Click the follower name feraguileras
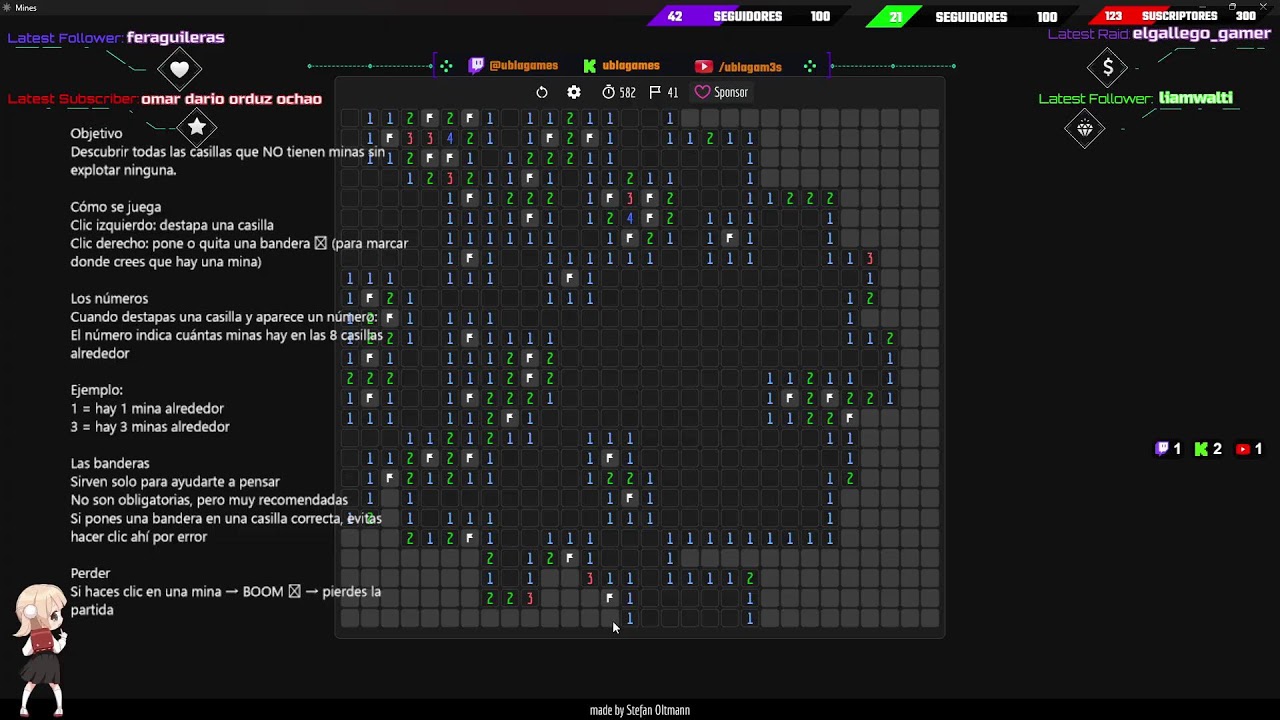 click(x=175, y=37)
